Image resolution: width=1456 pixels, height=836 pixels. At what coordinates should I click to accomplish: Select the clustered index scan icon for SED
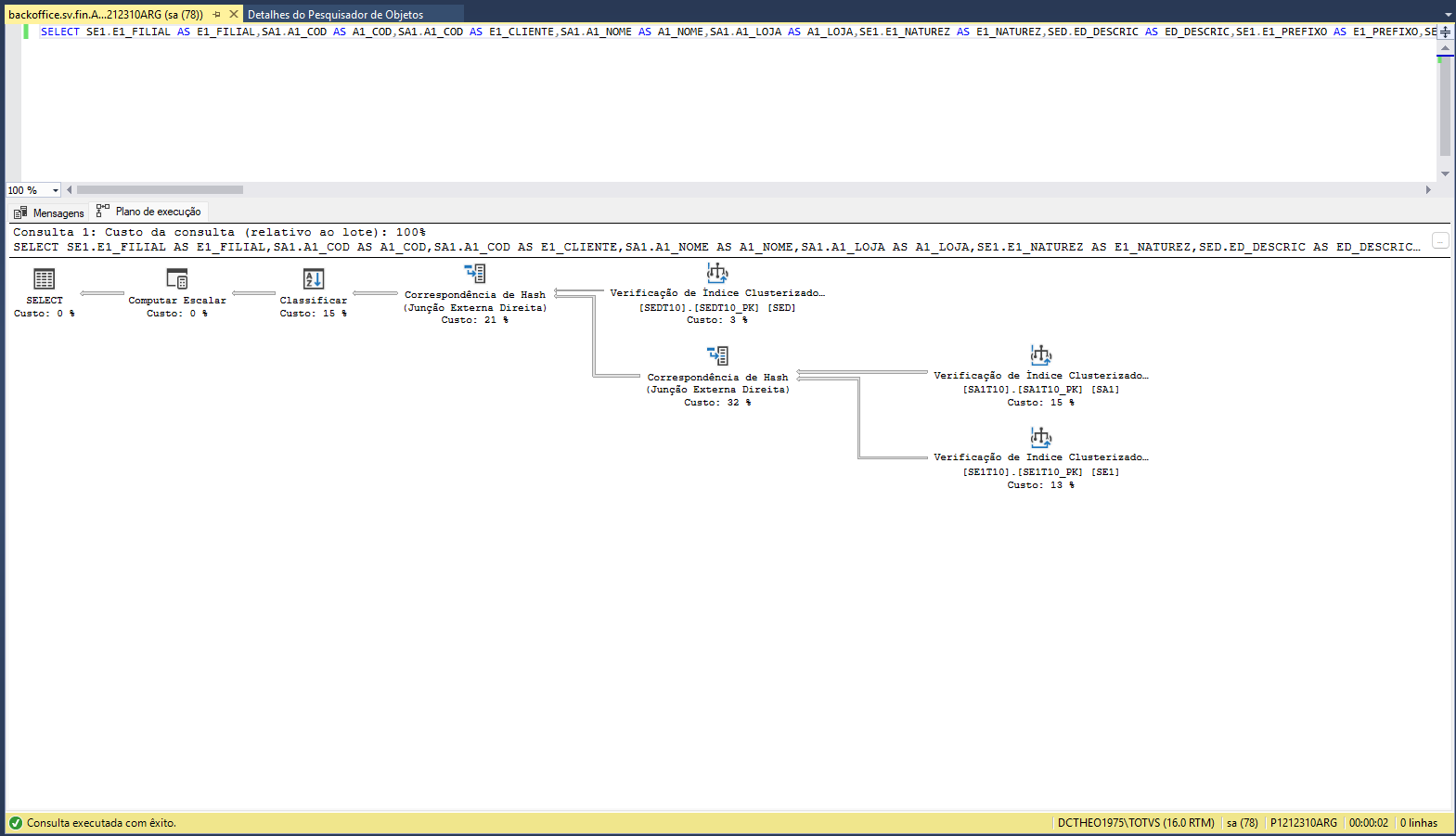tap(717, 272)
